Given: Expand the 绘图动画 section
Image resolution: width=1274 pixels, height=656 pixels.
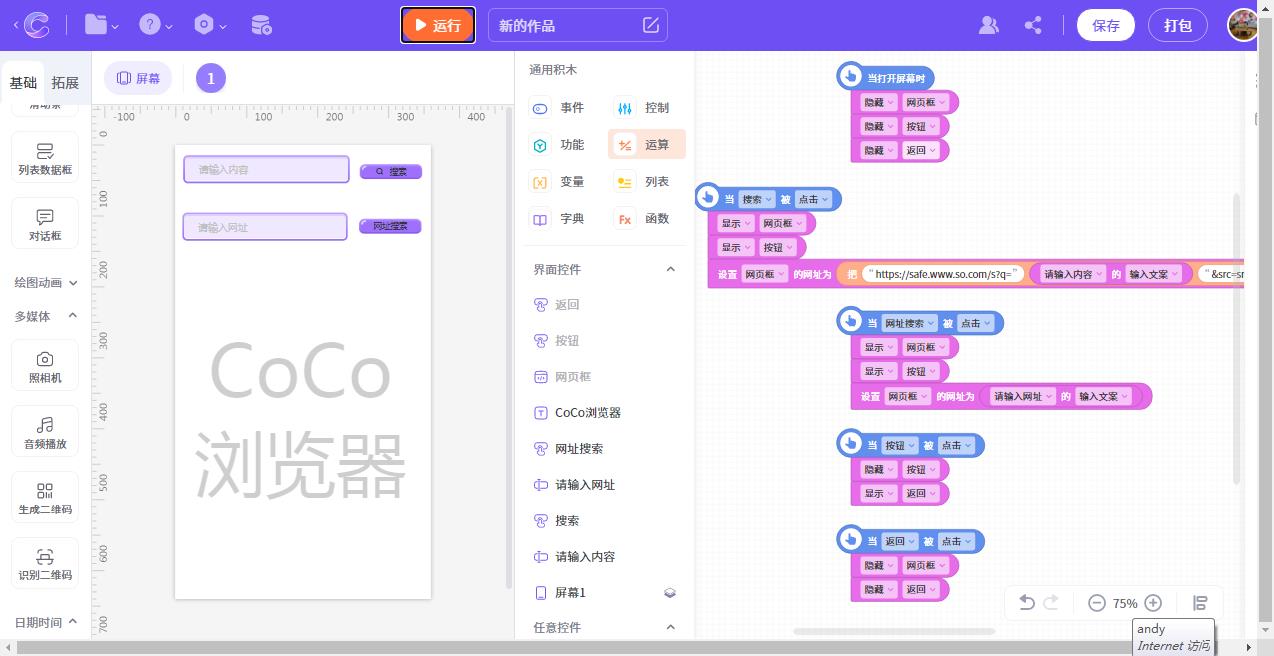Looking at the screenshot, I should click(45, 283).
